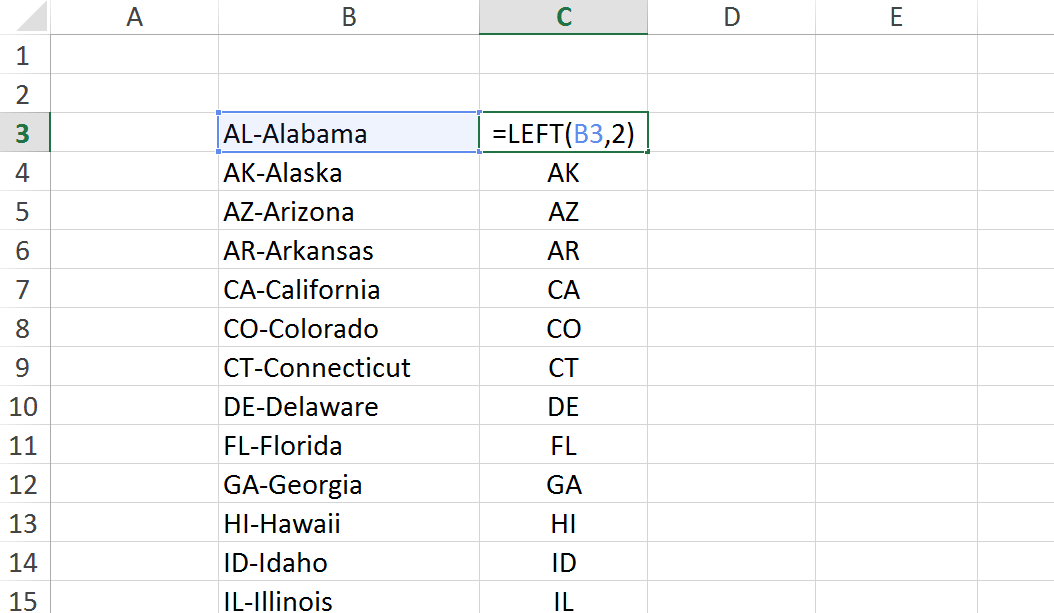Screen dimensions: 1054x613
Task: Select column D header
Action: point(731,17)
